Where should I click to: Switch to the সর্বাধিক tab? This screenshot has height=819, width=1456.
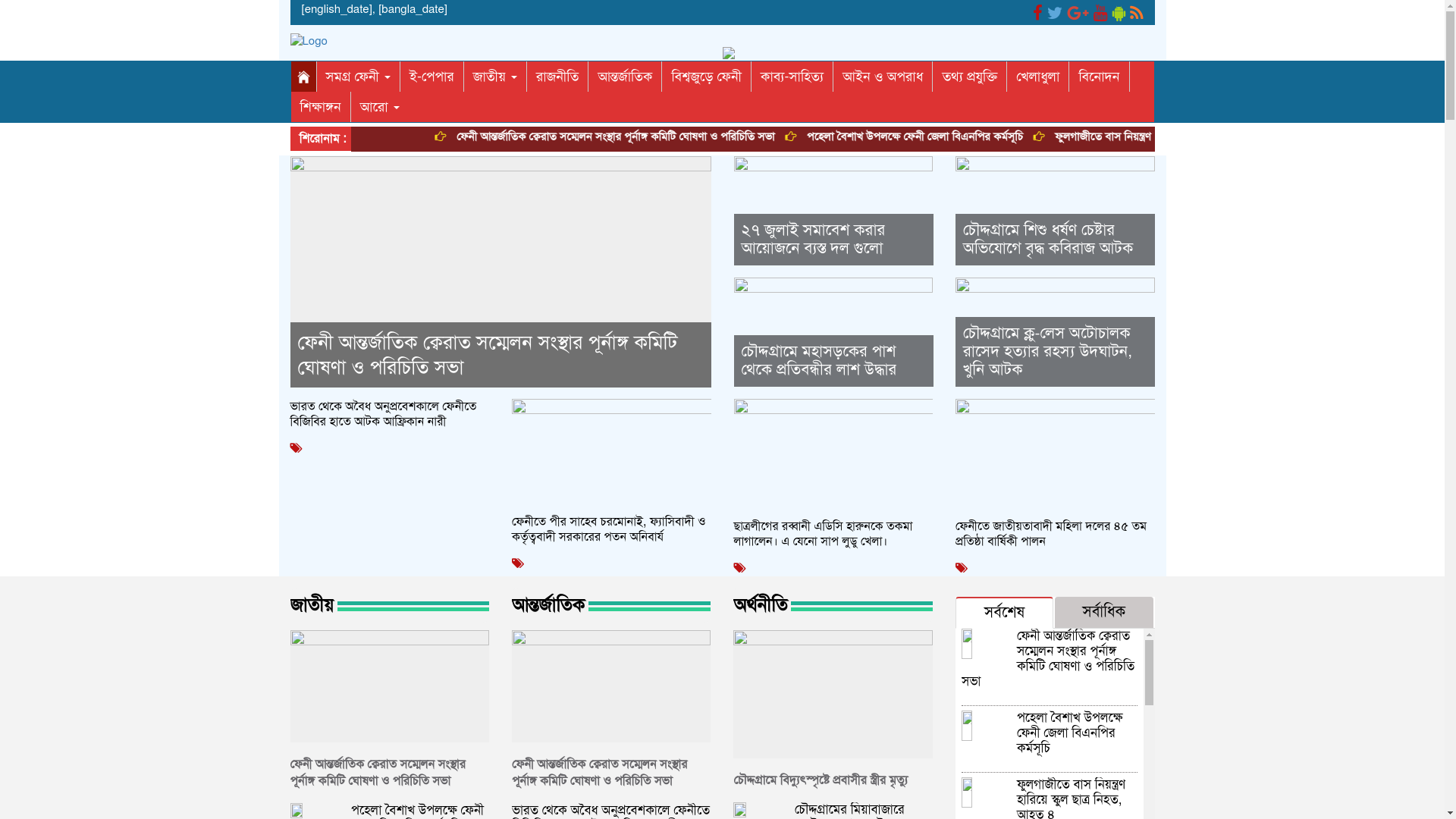pos(1103,612)
